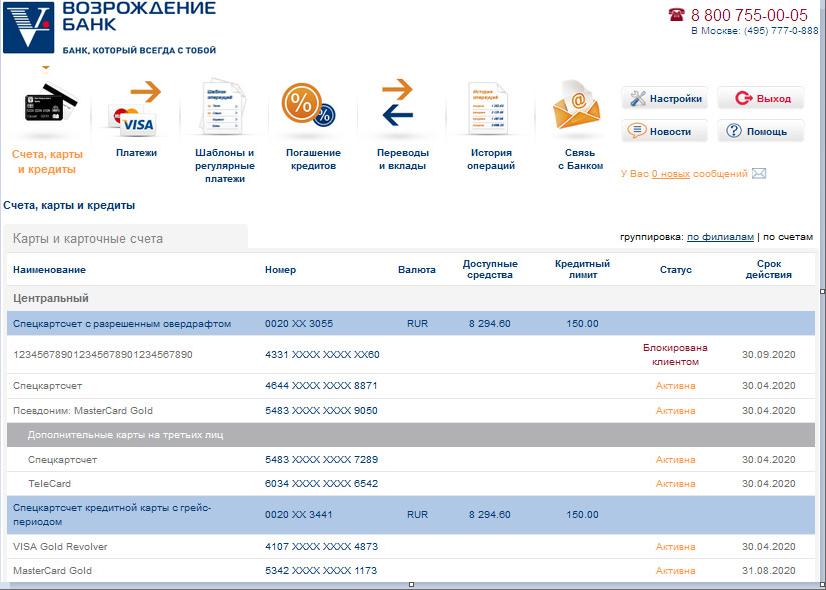Open account 'Спецкартсчет с разрешенным овердрафтом'
The height and width of the screenshot is (590, 826).
(x=122, y=323)
